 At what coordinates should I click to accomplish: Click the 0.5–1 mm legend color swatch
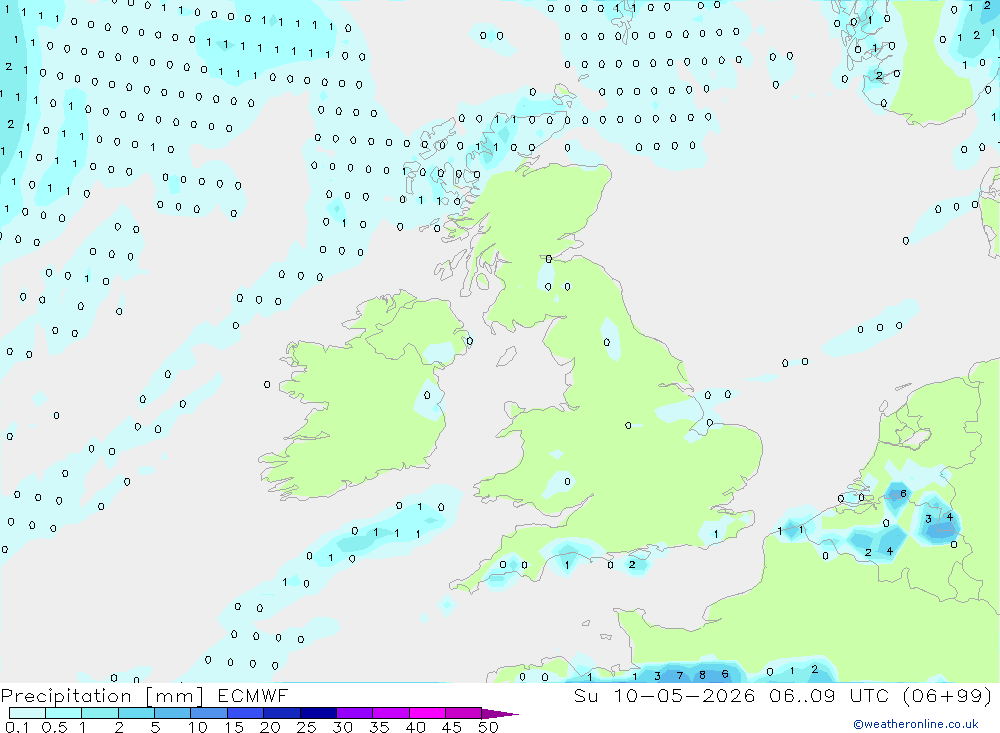click(x=64, y=713)
